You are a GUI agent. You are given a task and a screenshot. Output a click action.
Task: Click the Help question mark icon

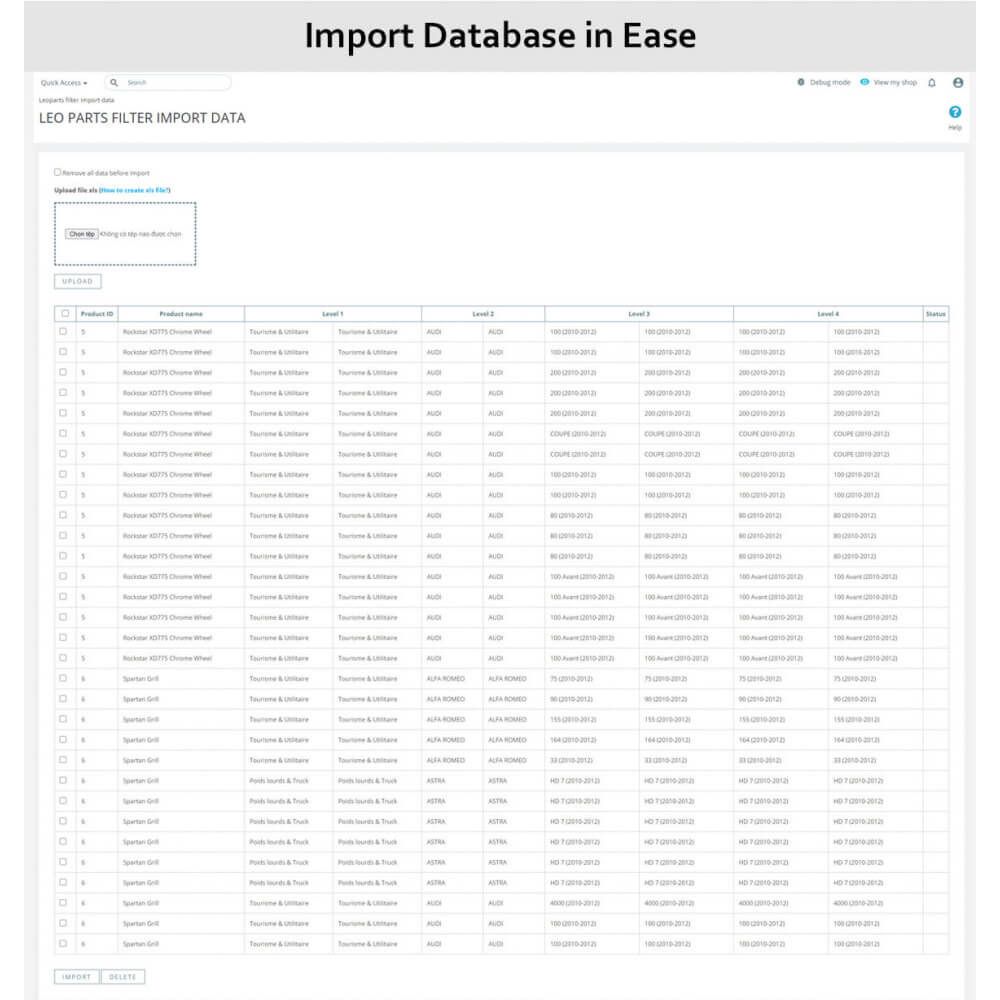tap(955, 112)
